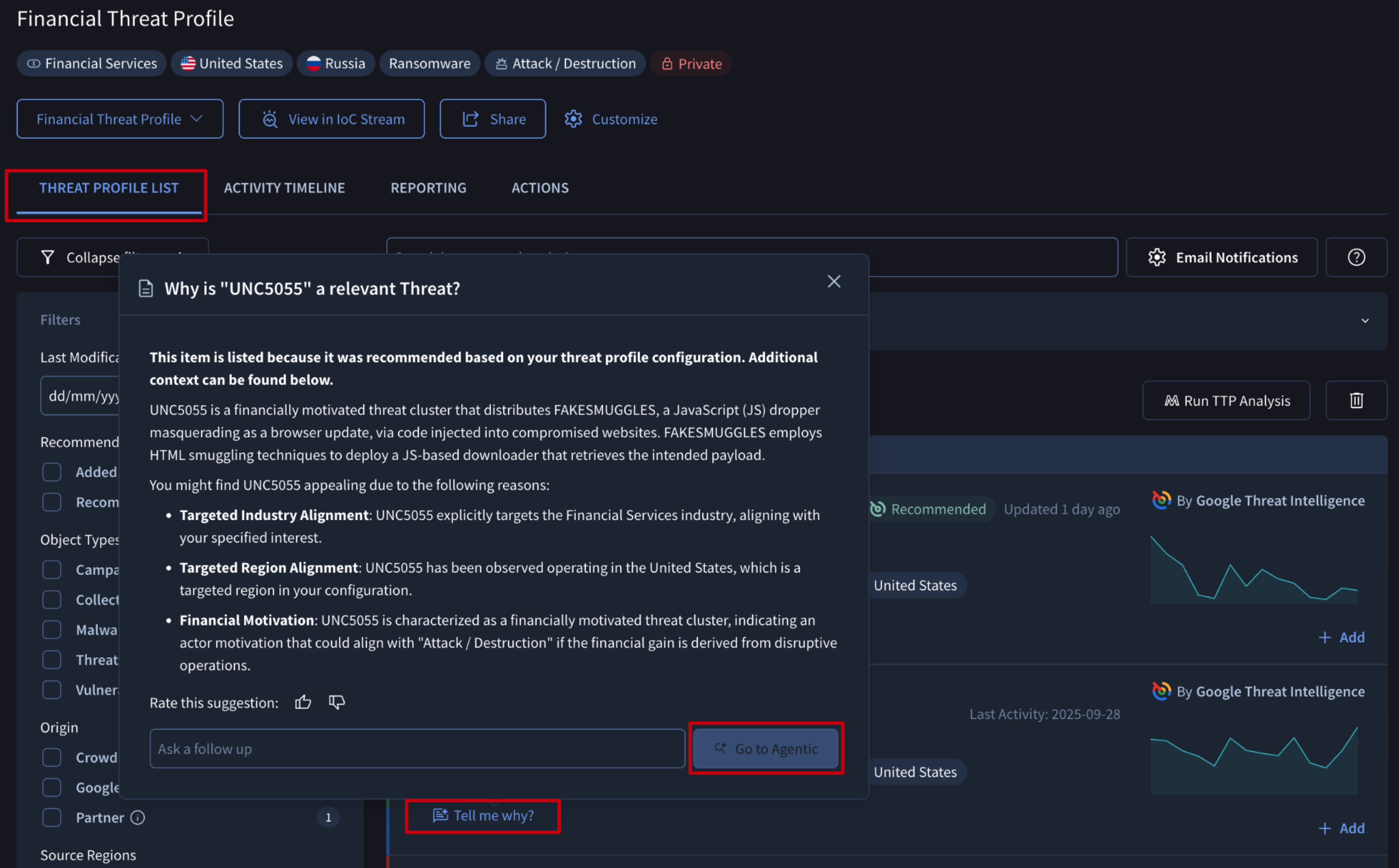Tick the Partner origin checkbox
The height and width of the screenshot is (868, 1399).
tap(52, 817)
